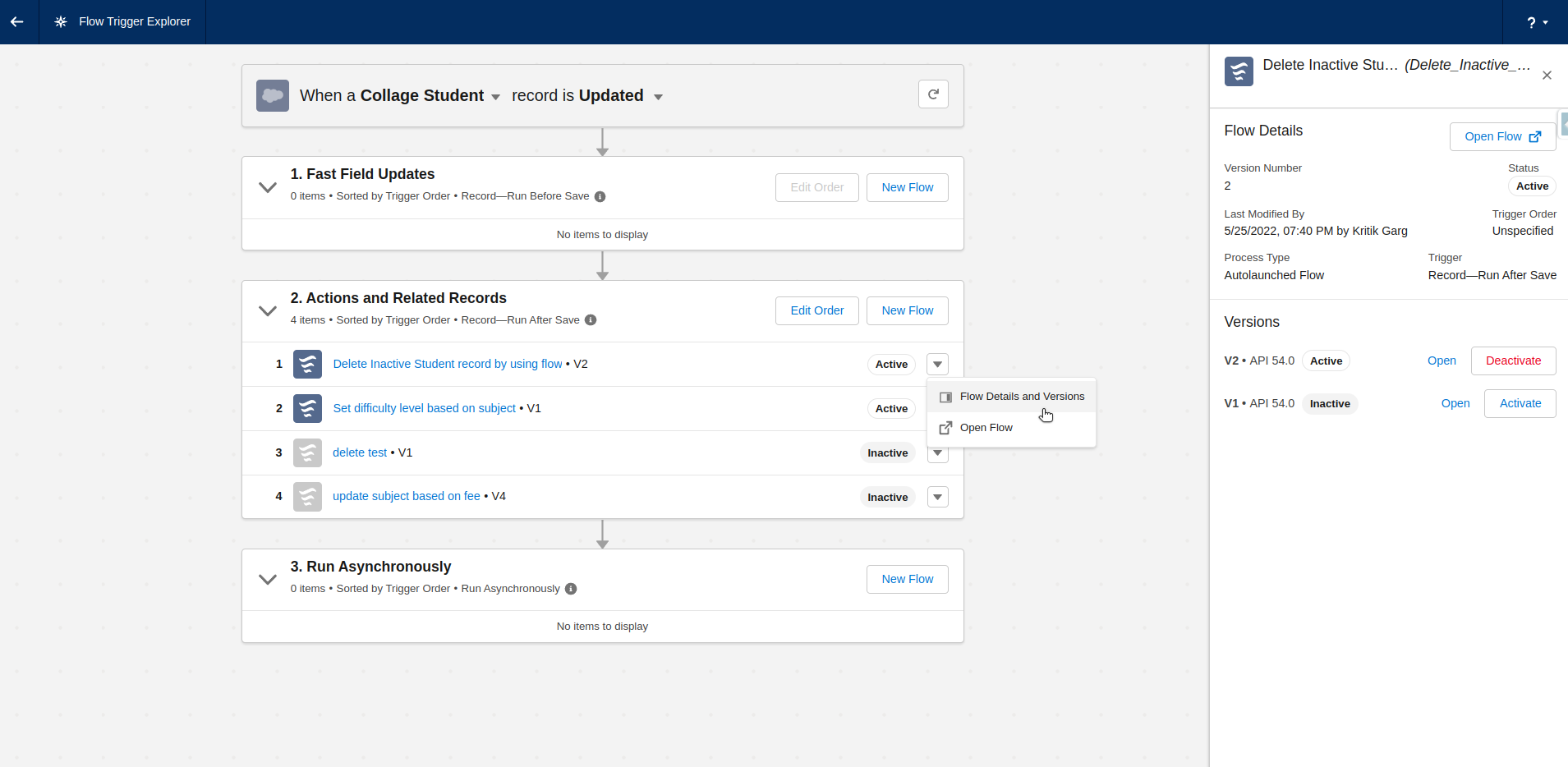Activate version V1 of the flow

1520,403
